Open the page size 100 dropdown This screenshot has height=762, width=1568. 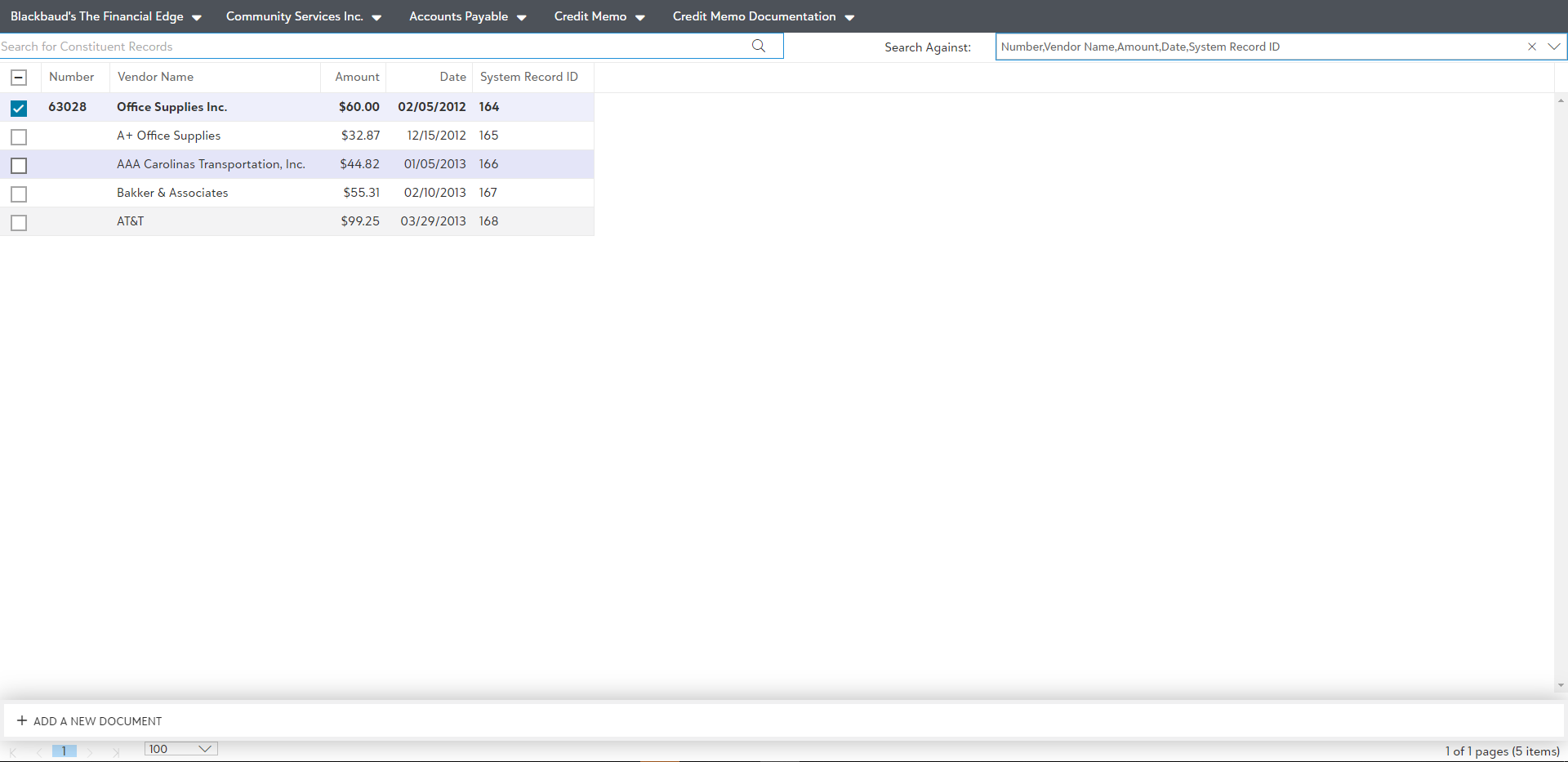coord(180,749)
